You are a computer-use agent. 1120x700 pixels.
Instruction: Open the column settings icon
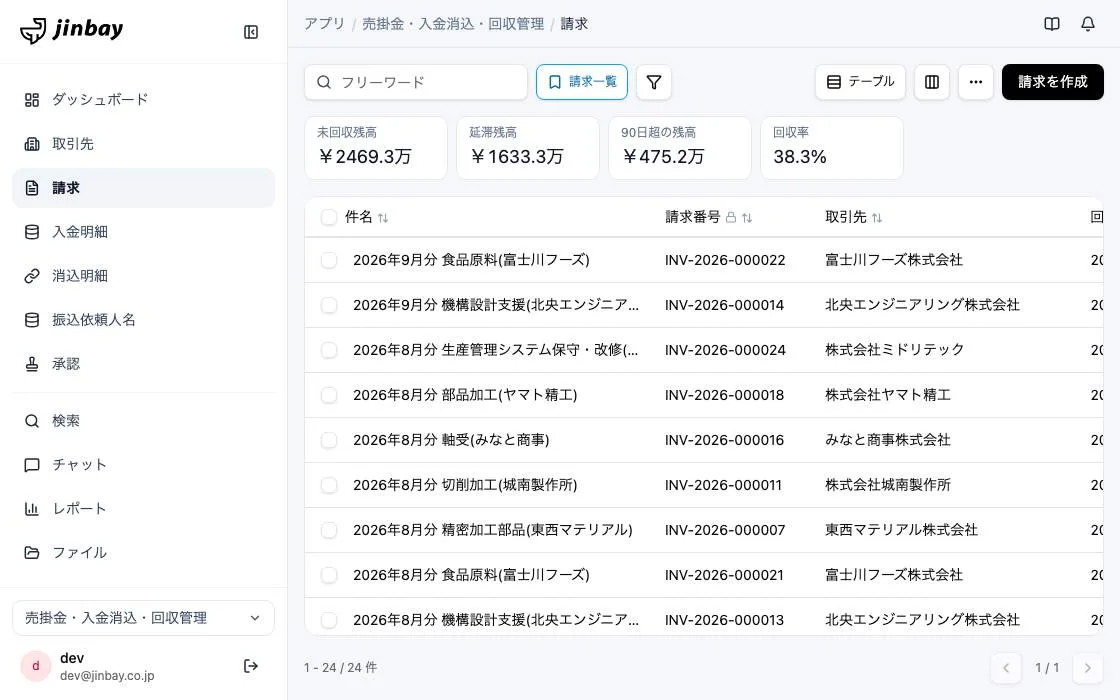[931, 82]
